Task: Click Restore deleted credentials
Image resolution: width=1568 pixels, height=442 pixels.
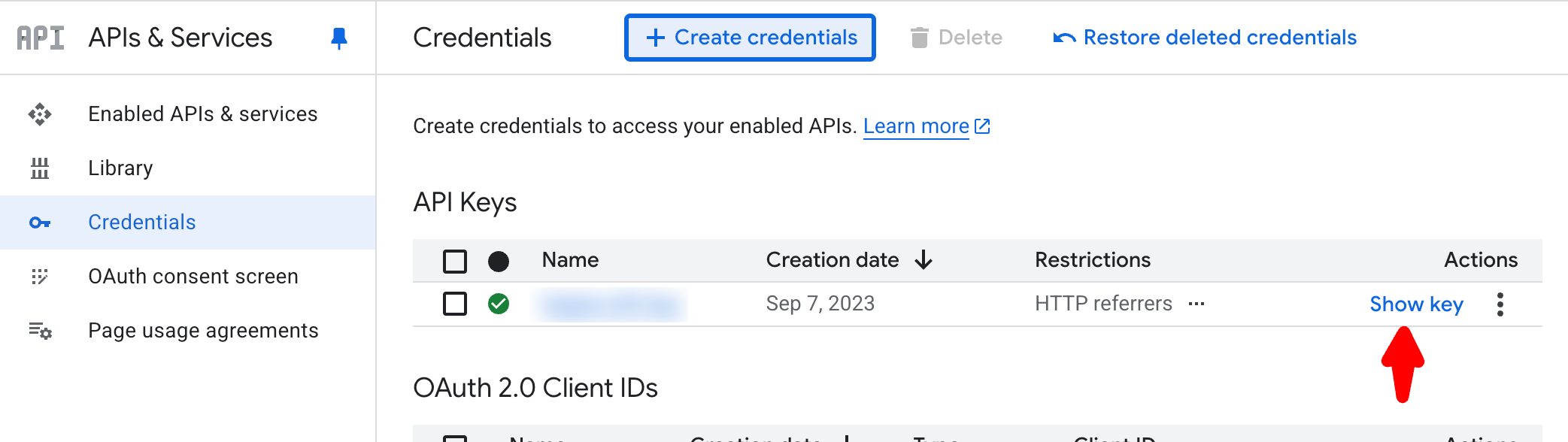Action: [x=1205, y=38]
